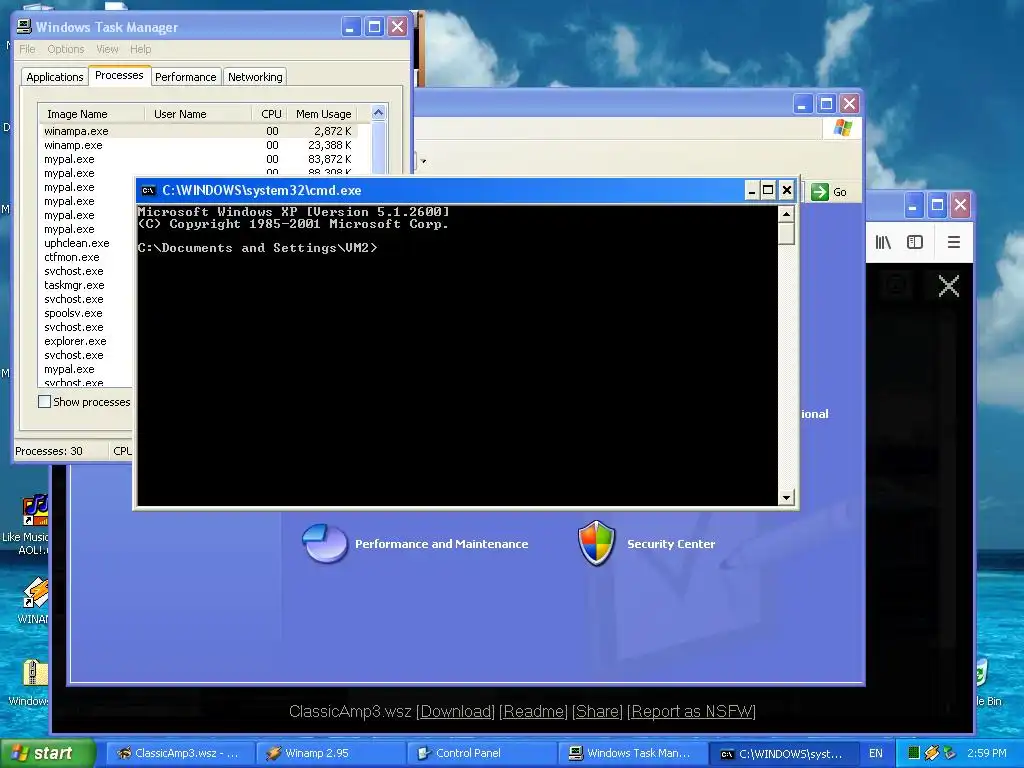Open the WINAMP desktop shortcut icon
Viewport: 1024px width, 768px height.
click(x=35, y=594)
